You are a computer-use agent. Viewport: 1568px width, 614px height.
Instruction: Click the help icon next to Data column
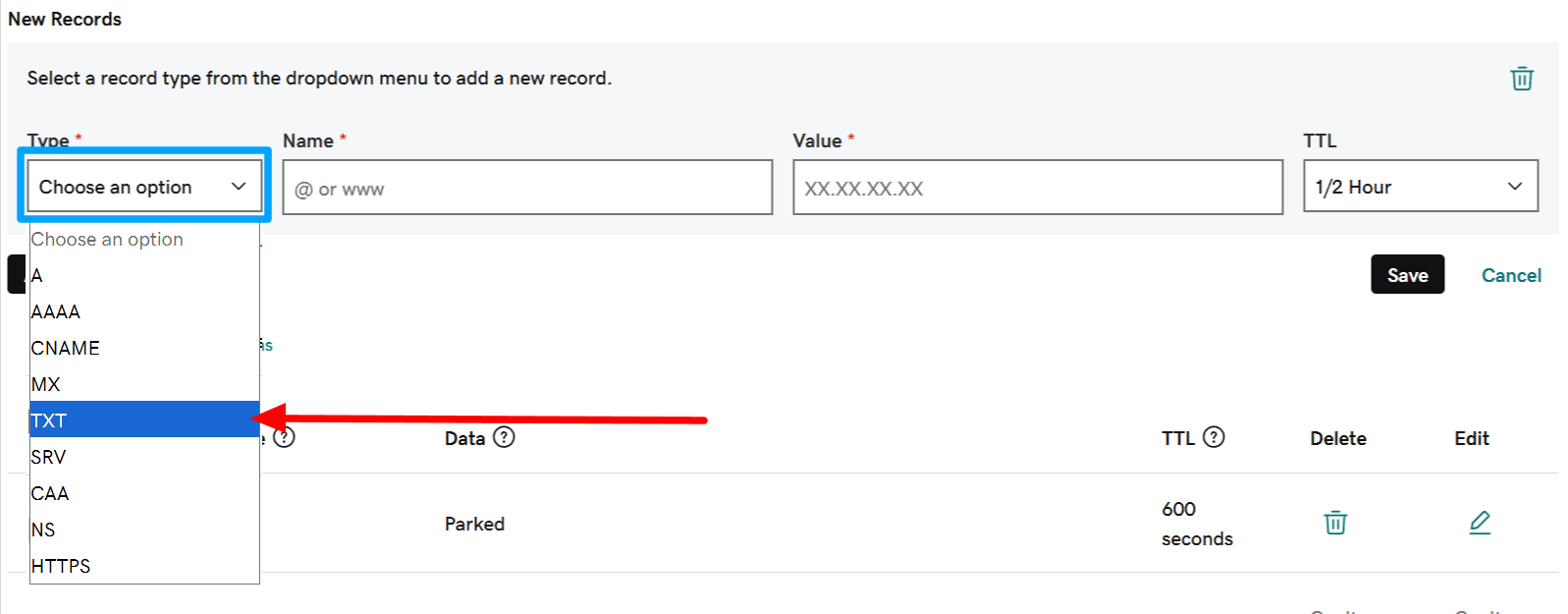[504, 437]
